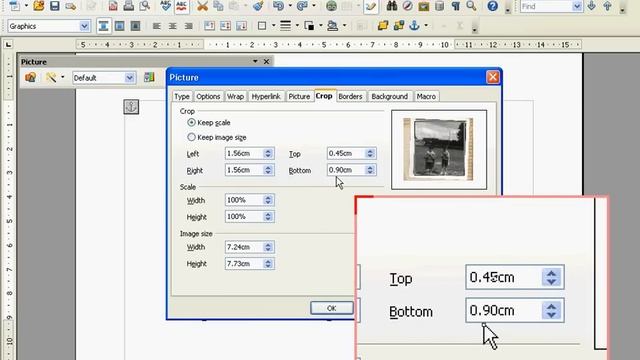Open Find & Replace binoculars icon
Image resolution: width=640 pixels, height=360 pixels.
(391, 6)
